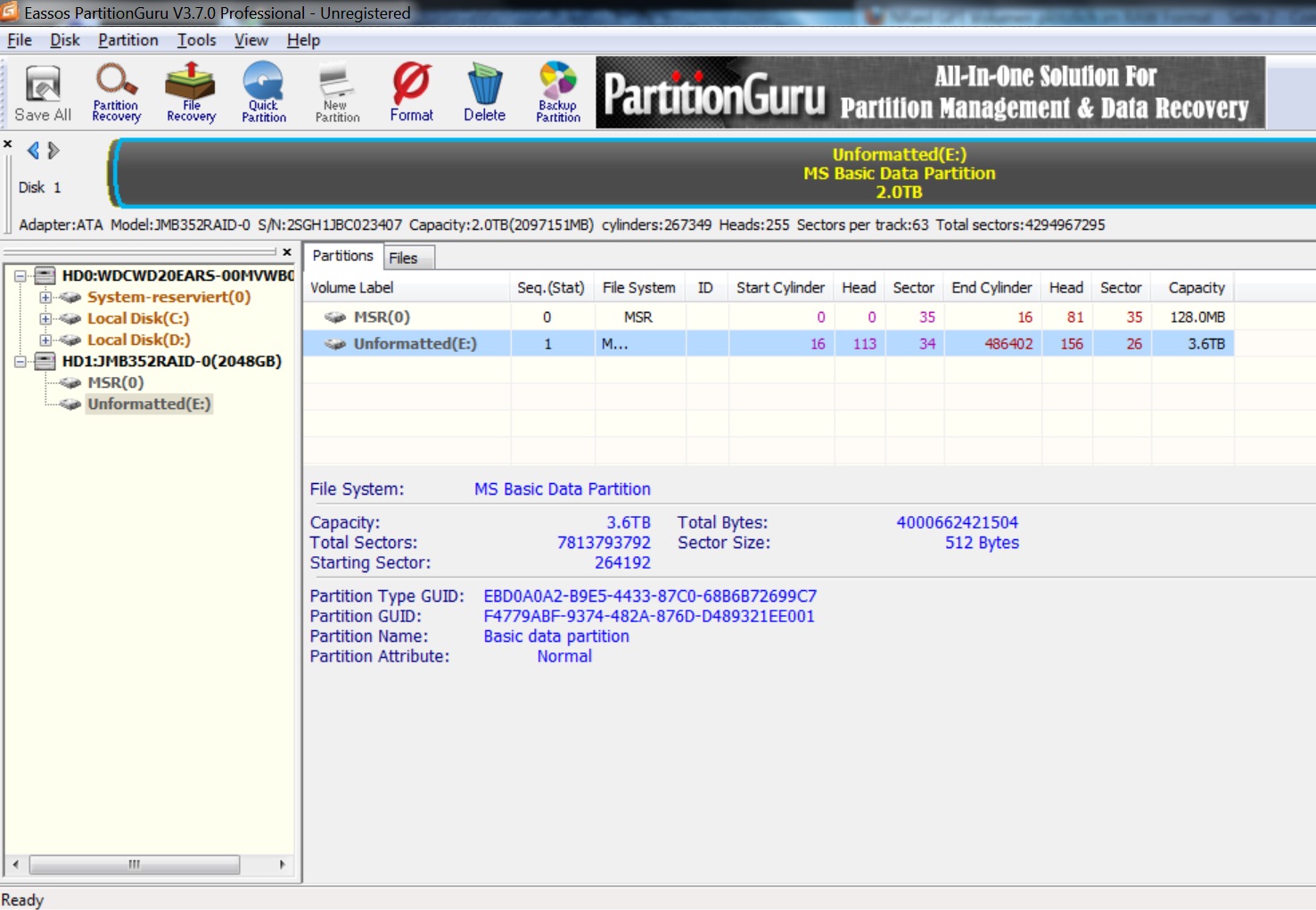1316x910 pixels.
Task: Click the Save All toolbar icon
Action: pos(43,93)
